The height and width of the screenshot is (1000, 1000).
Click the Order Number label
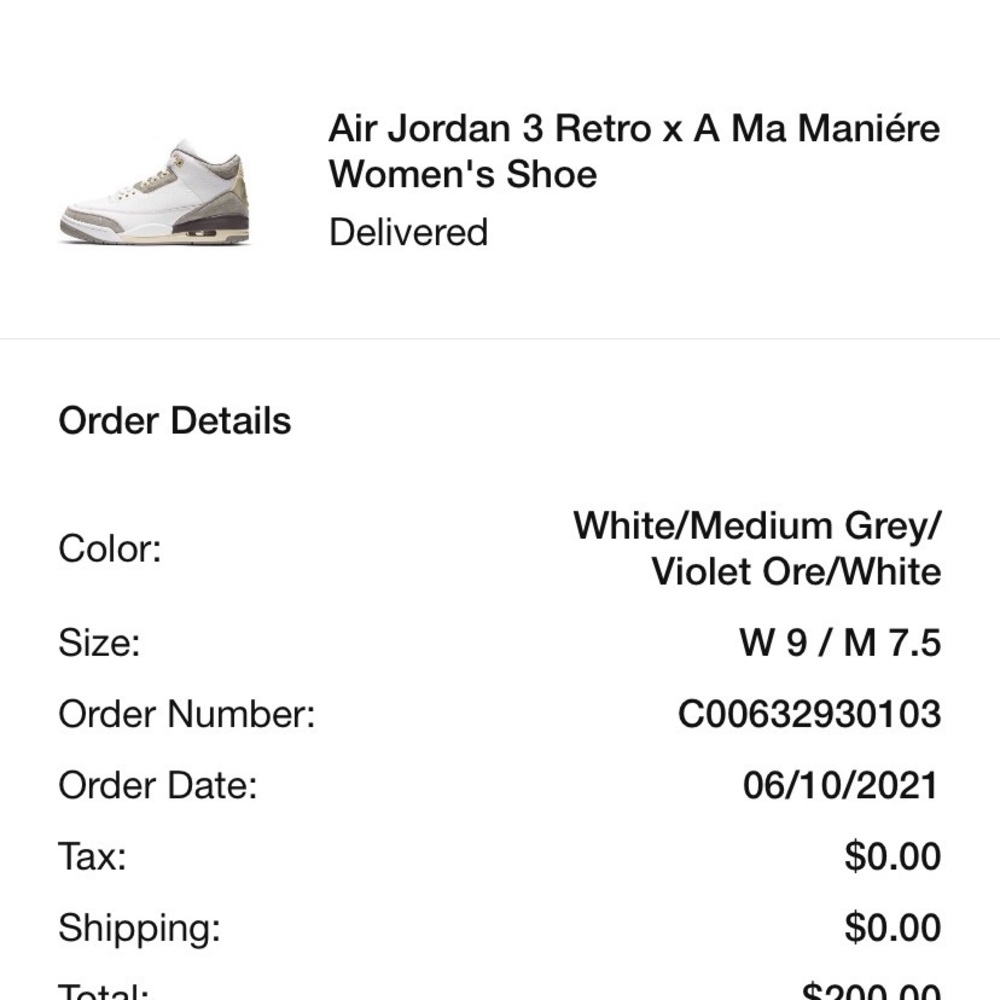(187, 714)
